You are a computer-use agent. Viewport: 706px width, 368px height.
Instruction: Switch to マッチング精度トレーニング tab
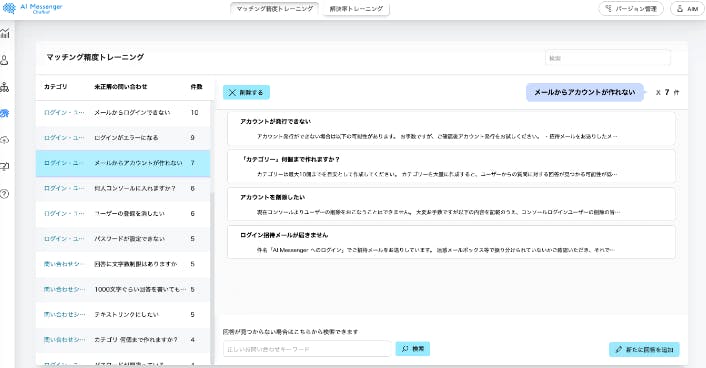275,9
